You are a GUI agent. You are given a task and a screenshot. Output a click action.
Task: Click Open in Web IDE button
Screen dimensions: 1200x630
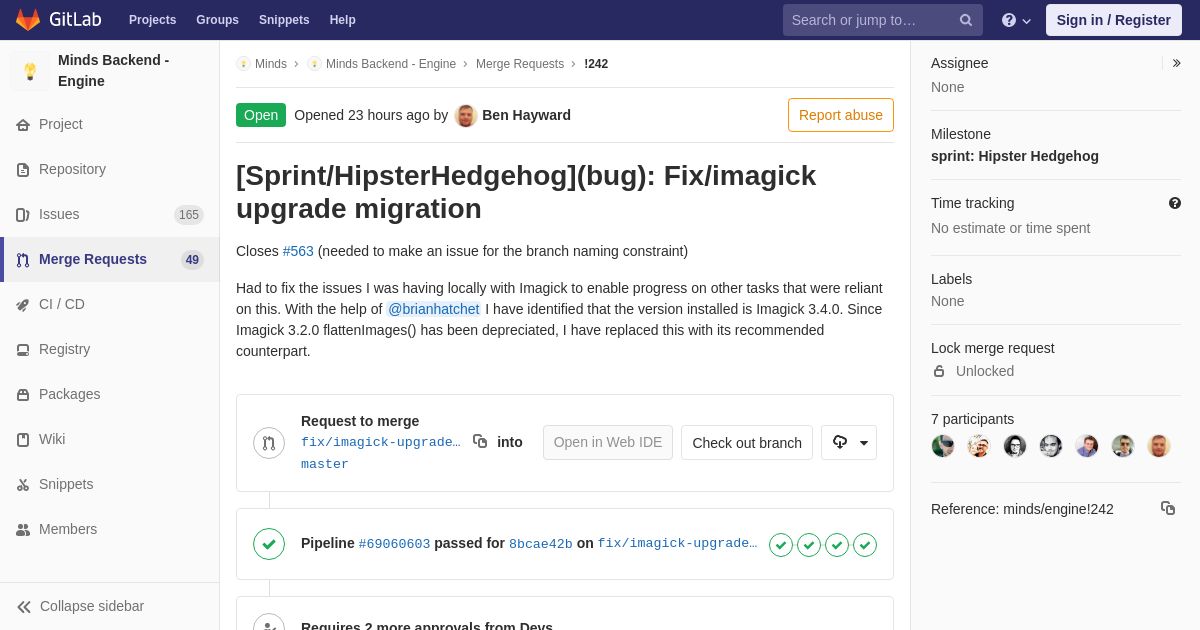click(x=608, y=442)
